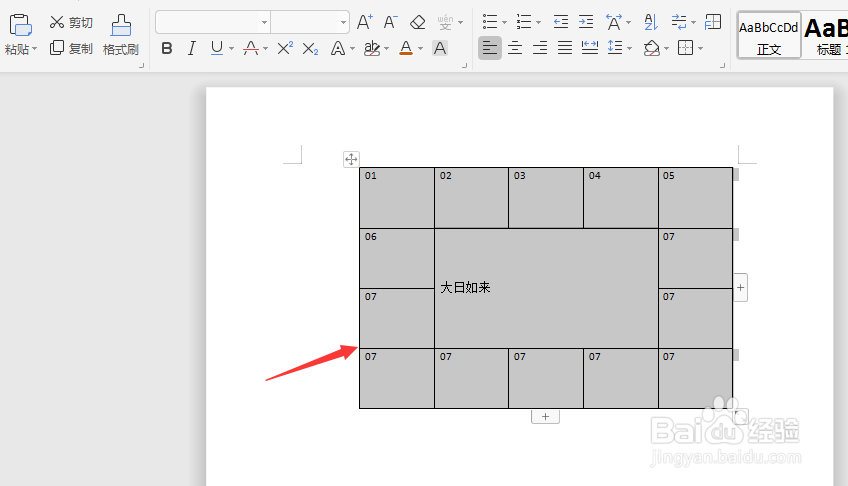Click the table cell containing 04
The width and height of the screenshot is (848, 486).
pyautogui.click(x=621, y=198)
